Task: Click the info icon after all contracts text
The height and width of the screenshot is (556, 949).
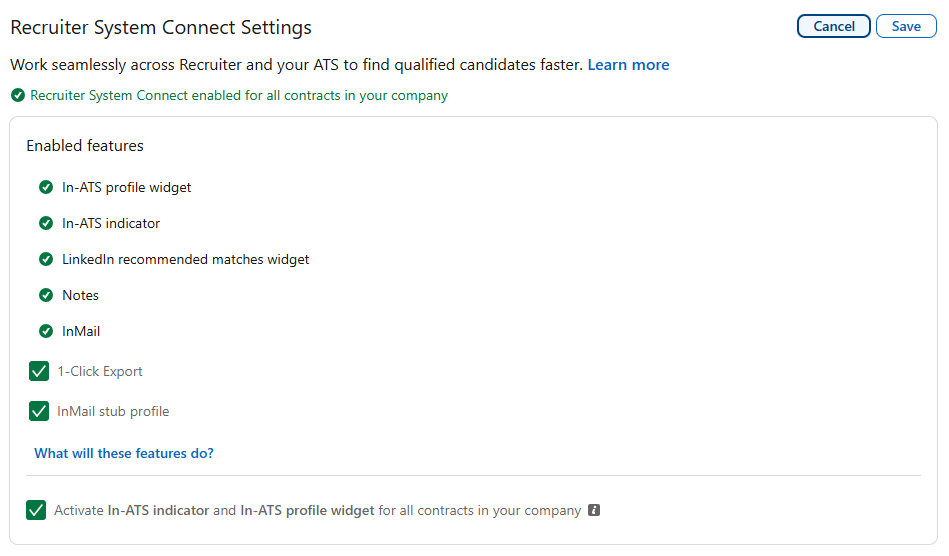Action: click(x=594, y=510)
